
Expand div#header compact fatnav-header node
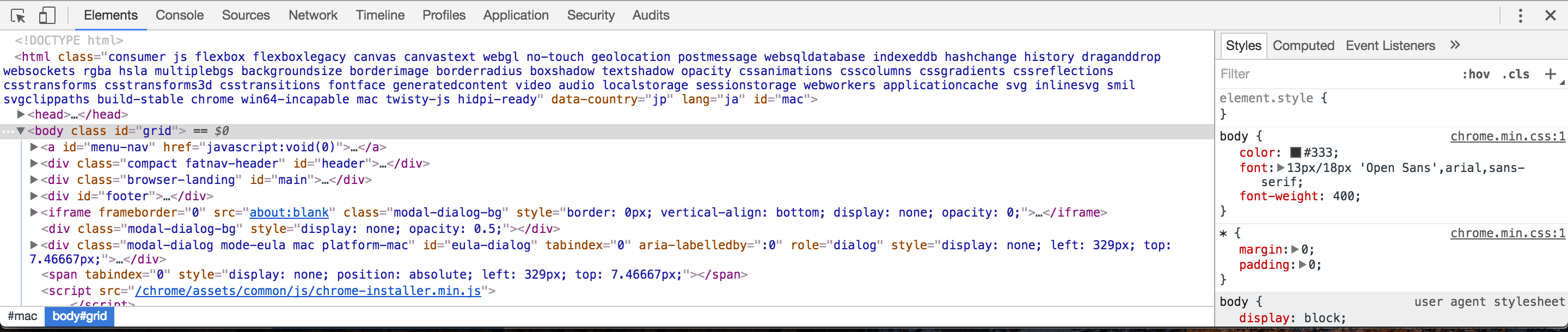pos(35,164)
